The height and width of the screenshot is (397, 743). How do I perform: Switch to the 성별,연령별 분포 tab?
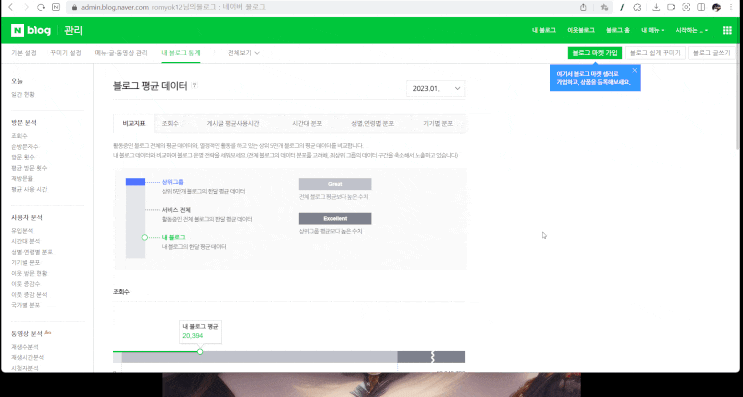372,124
